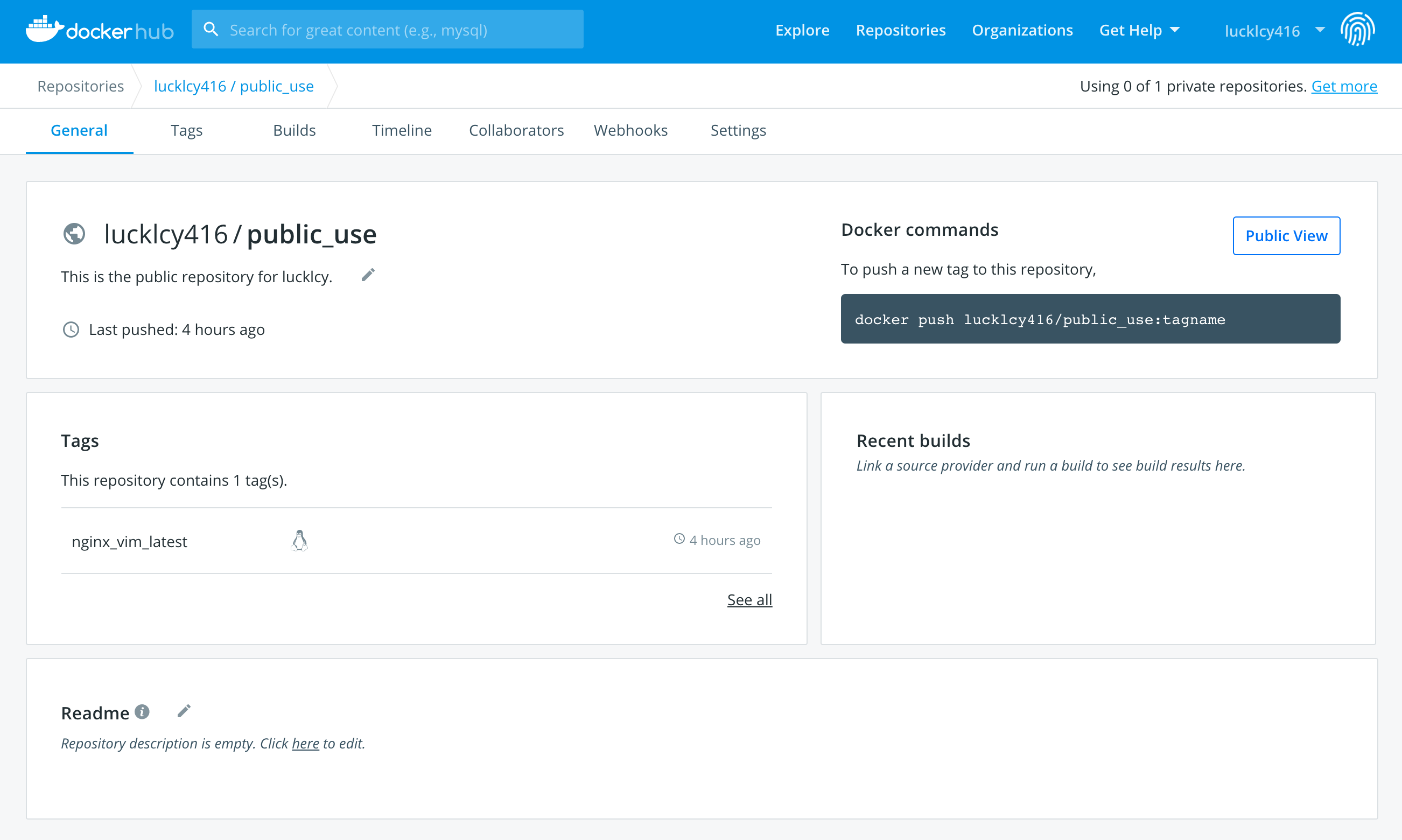The height and width of the screenshot is (840, 1402).
Task: Click 'To push a new tag to this repository,' text
Action: pyautogui.click(x=968, y=269)
